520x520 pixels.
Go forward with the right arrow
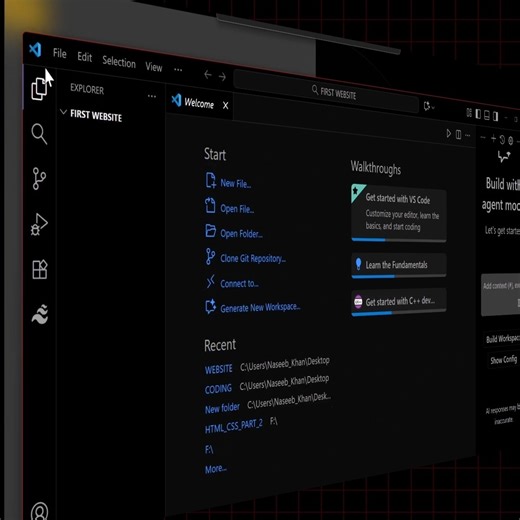tap(222, 77)
